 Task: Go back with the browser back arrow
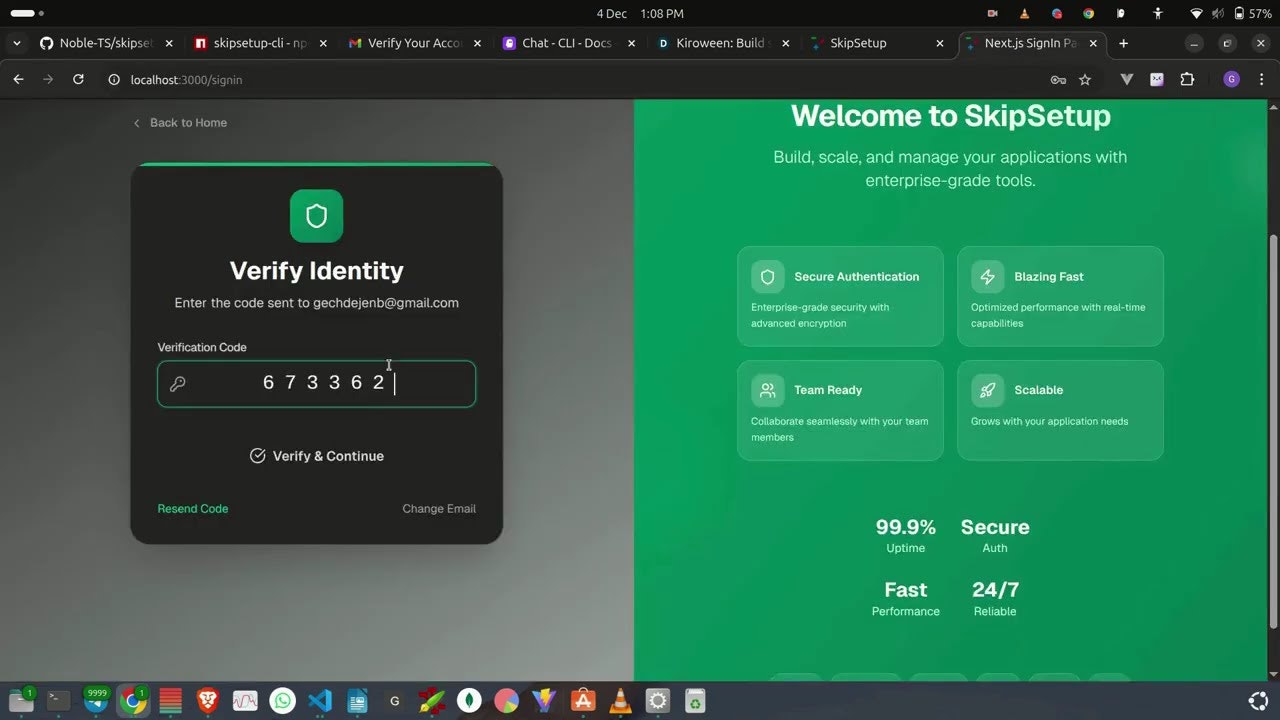(18, 79)
